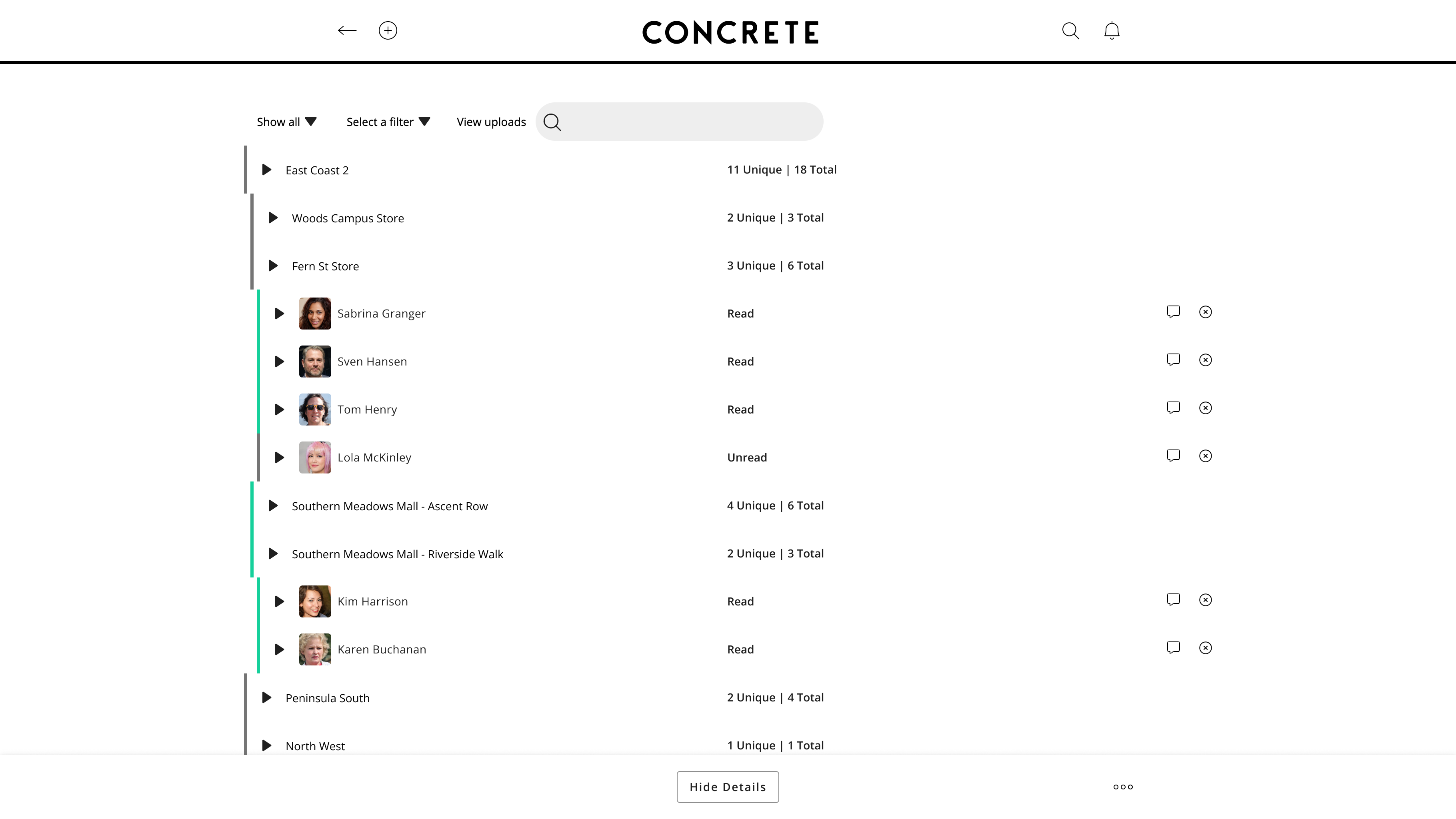This screenshot has height=819, width=1456.
Task: Go back using the left arrow icon
Action: [x=347, y=30]
